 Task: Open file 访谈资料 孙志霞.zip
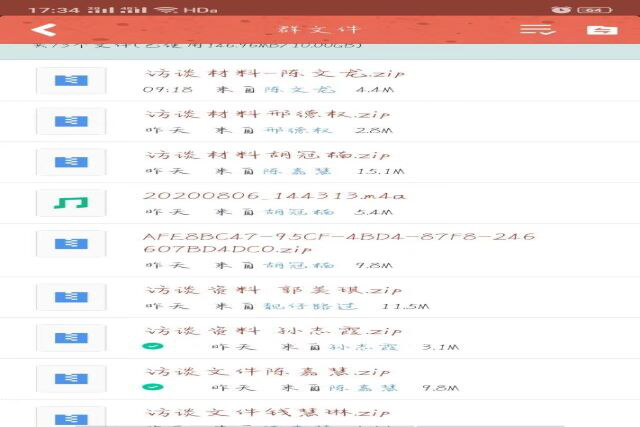pos(273,330)
